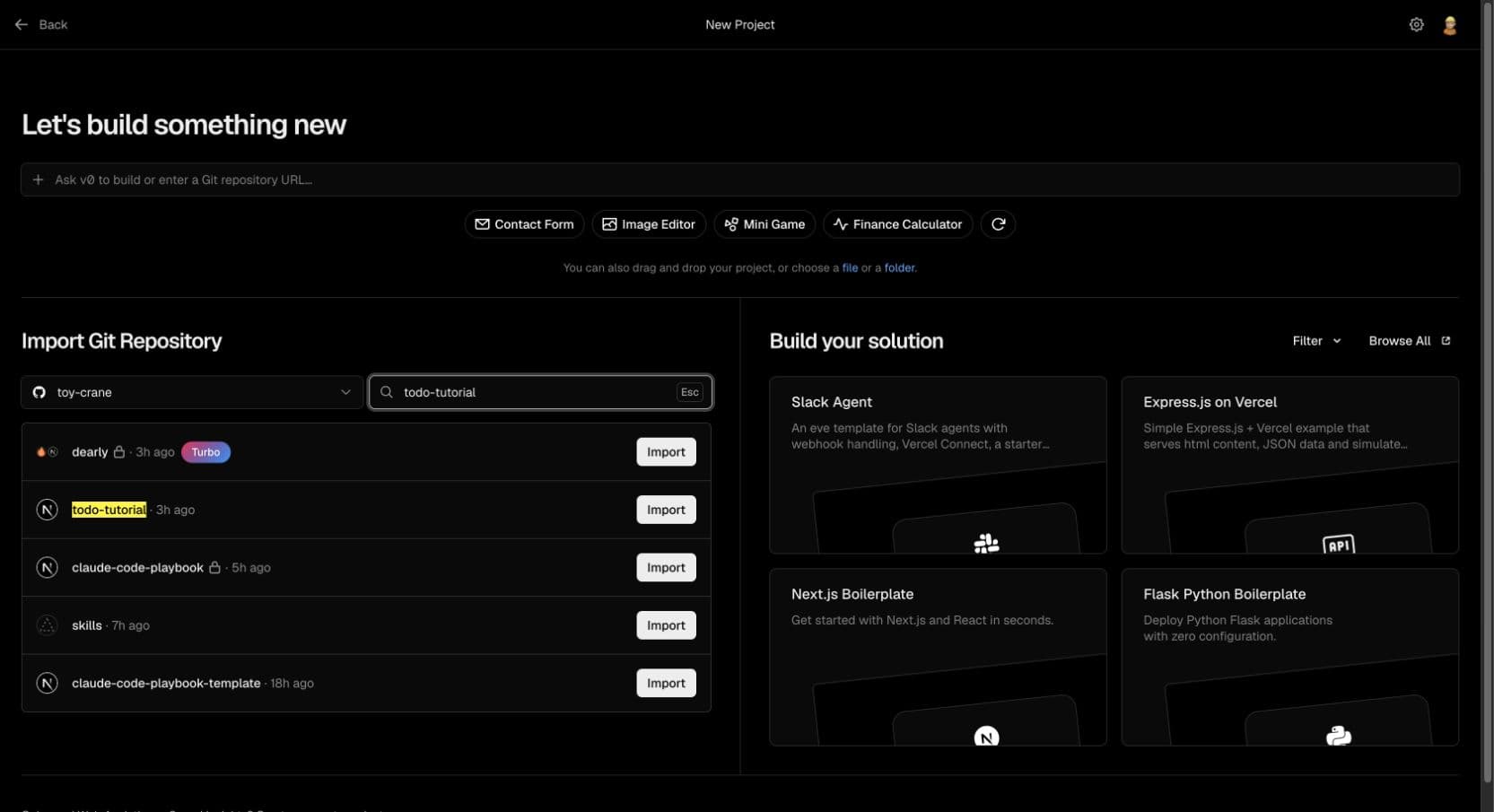Open the Slack Agent template card
The width and height of the screenshot is (1494, 812).
938,465
